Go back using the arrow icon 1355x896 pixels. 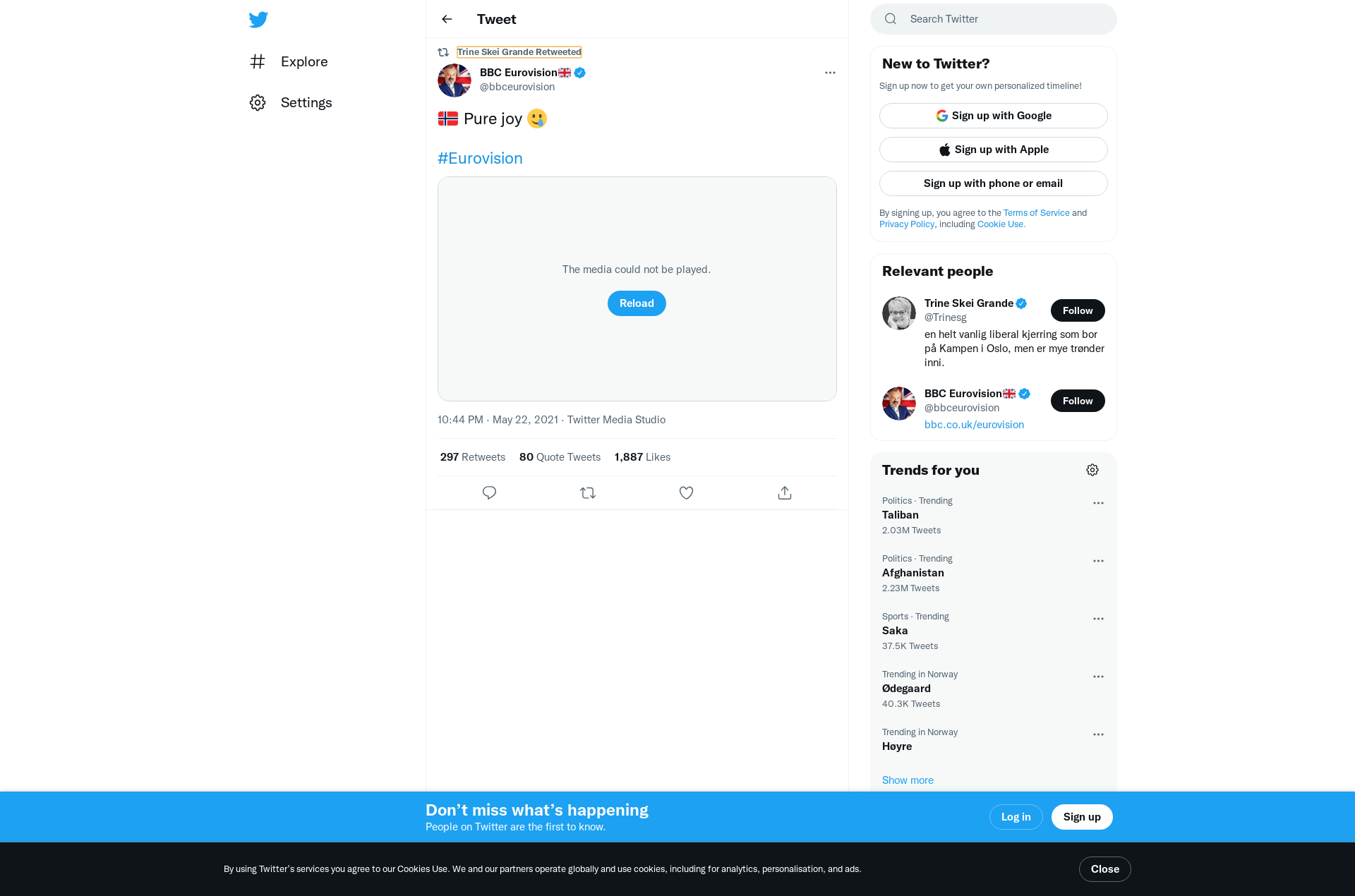pyautogui.click(x=447, y=19)
